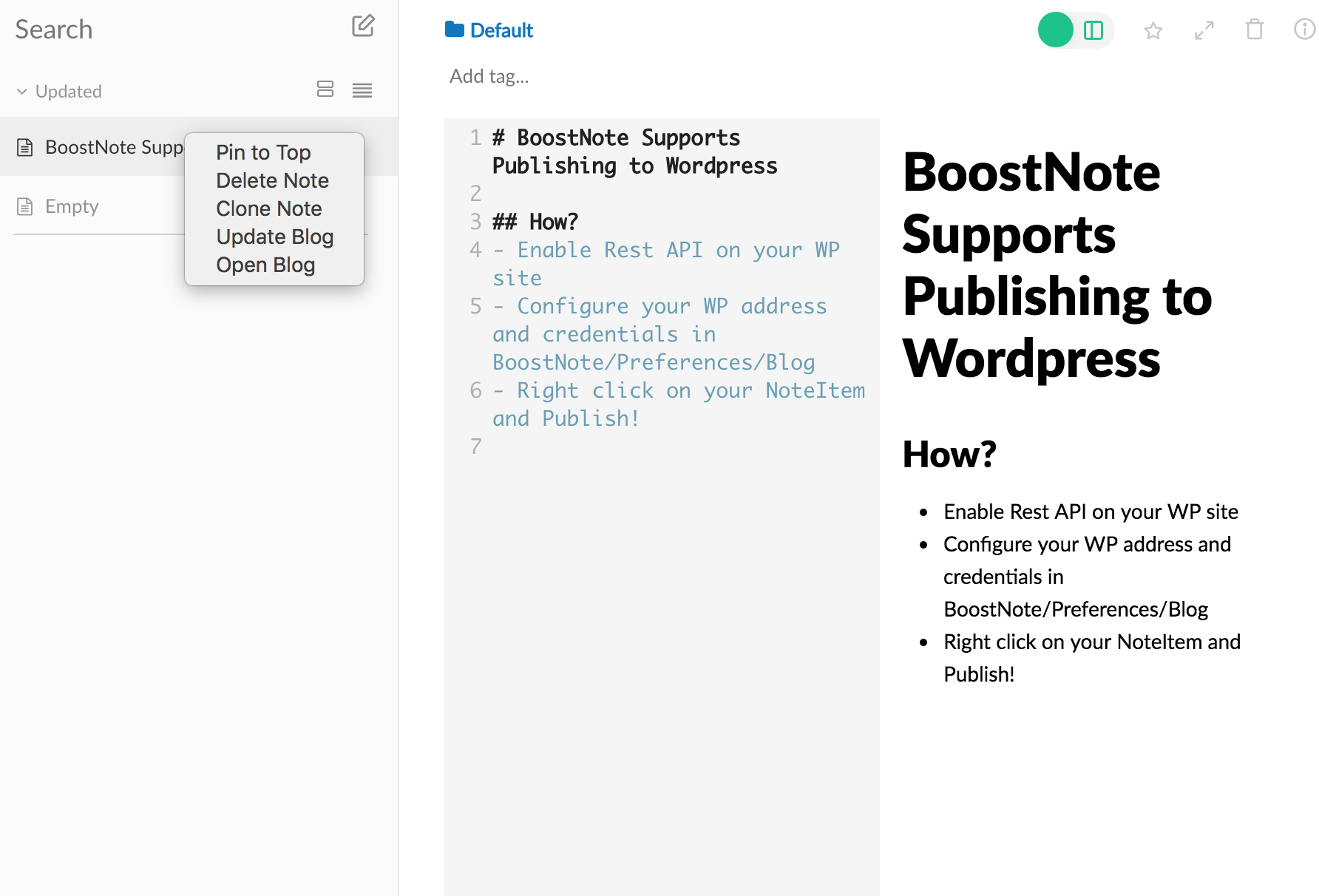Expand the Updated sort dropdown

tap(59, 91)
